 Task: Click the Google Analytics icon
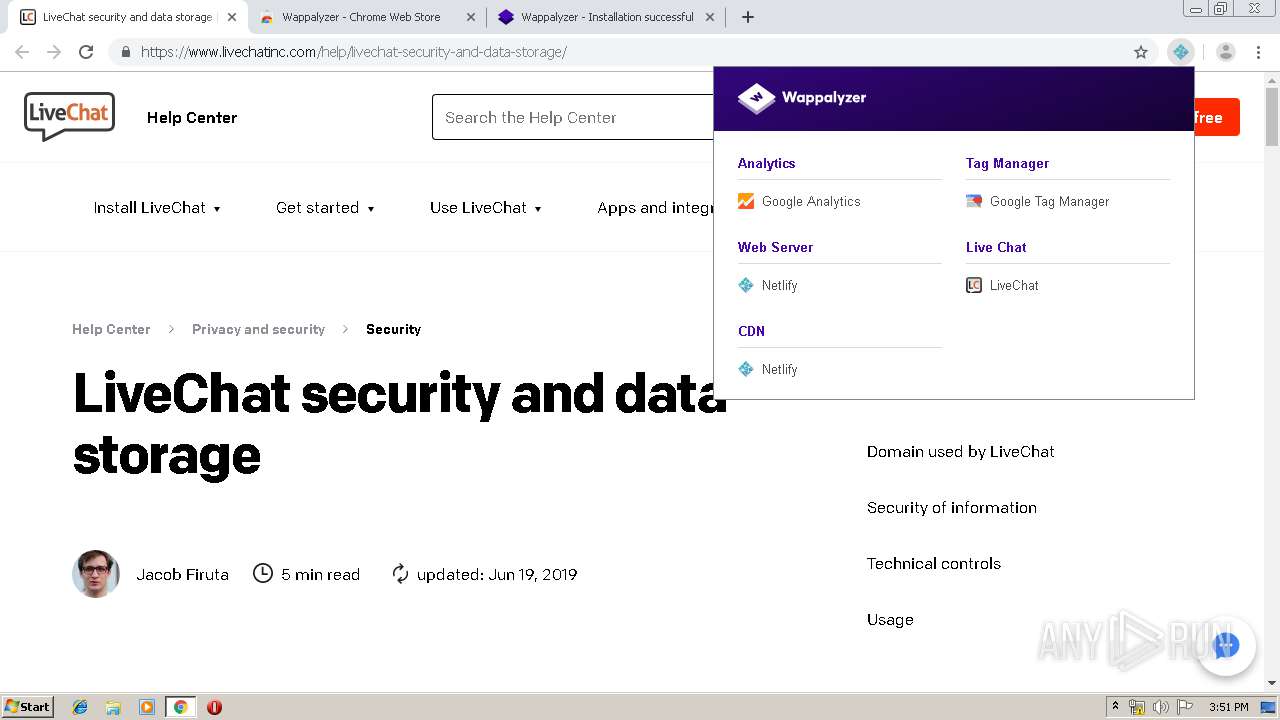click(746, 201)
